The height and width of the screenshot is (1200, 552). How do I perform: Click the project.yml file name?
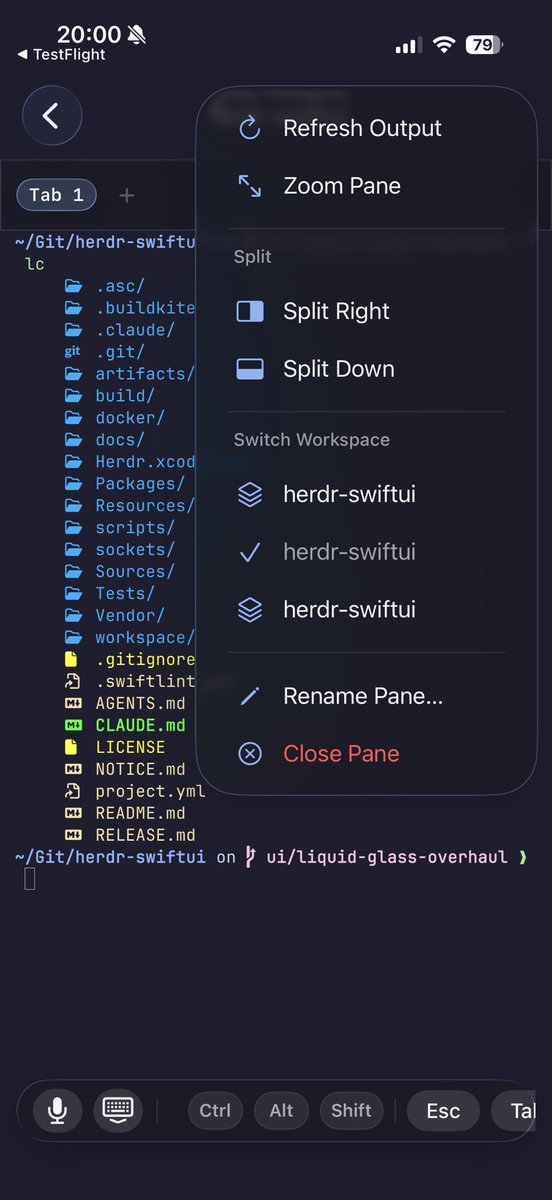tap(150, 792)
